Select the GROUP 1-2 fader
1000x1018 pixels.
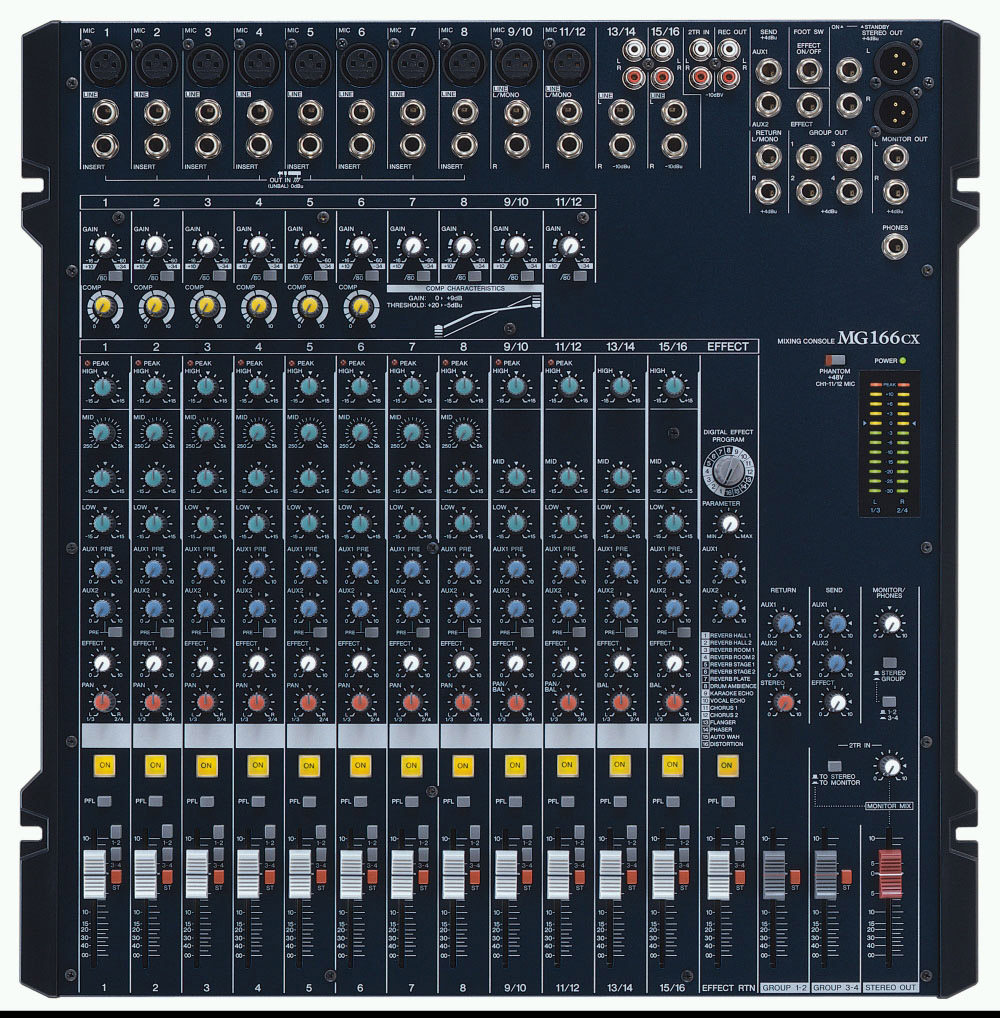coord(773,875)
